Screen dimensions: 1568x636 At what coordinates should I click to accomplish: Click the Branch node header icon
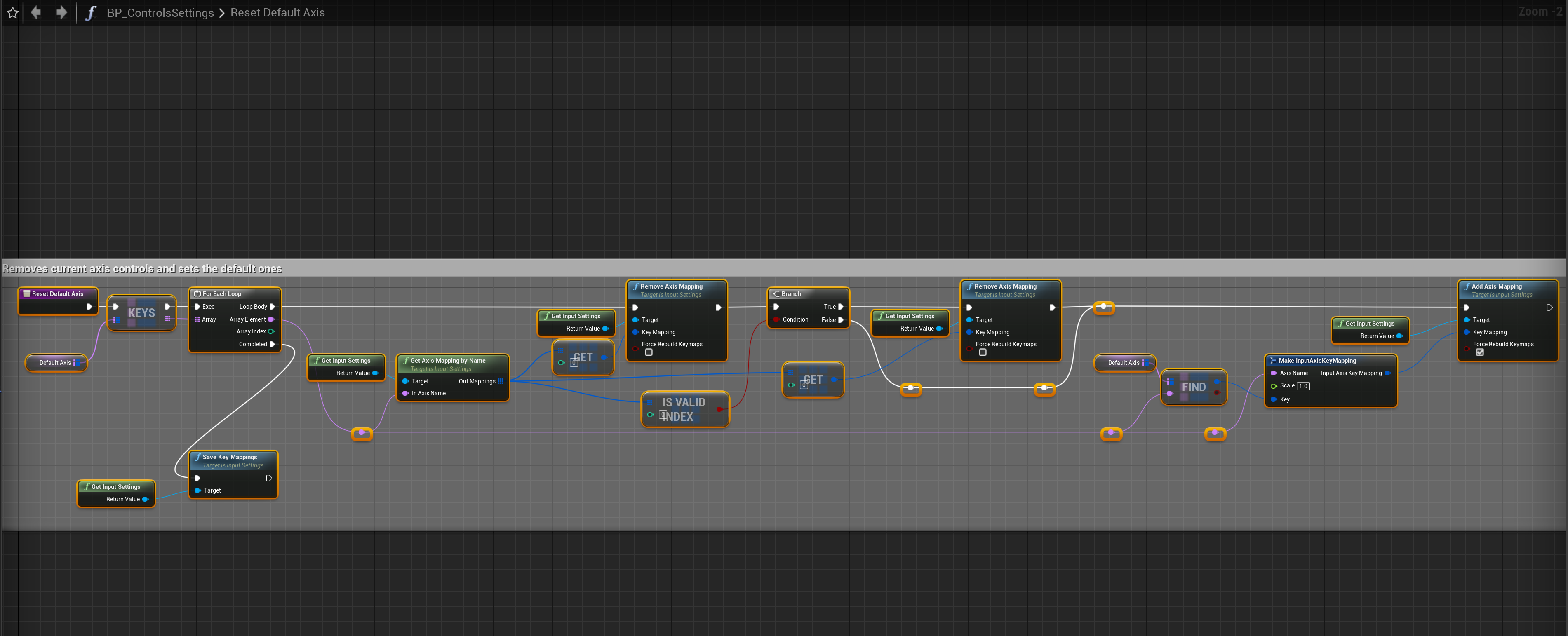(x=776, y=294)
